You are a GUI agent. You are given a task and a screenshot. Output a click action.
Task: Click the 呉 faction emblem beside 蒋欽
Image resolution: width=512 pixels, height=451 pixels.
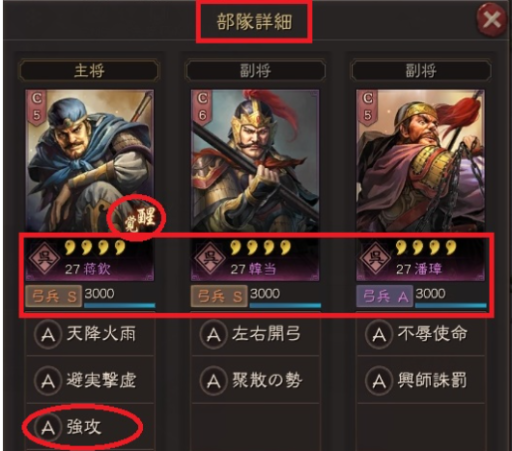44,259
